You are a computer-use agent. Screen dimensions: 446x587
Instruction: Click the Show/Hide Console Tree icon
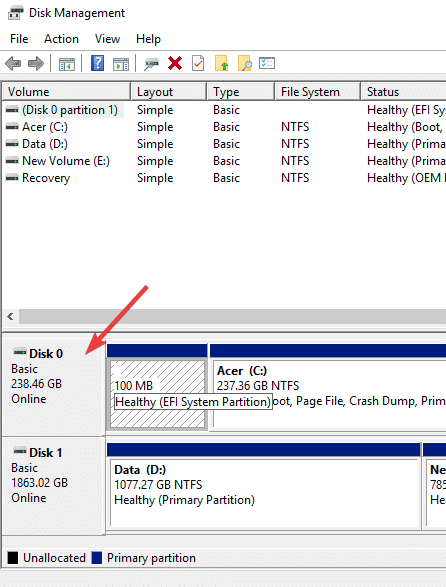[67, 64]
